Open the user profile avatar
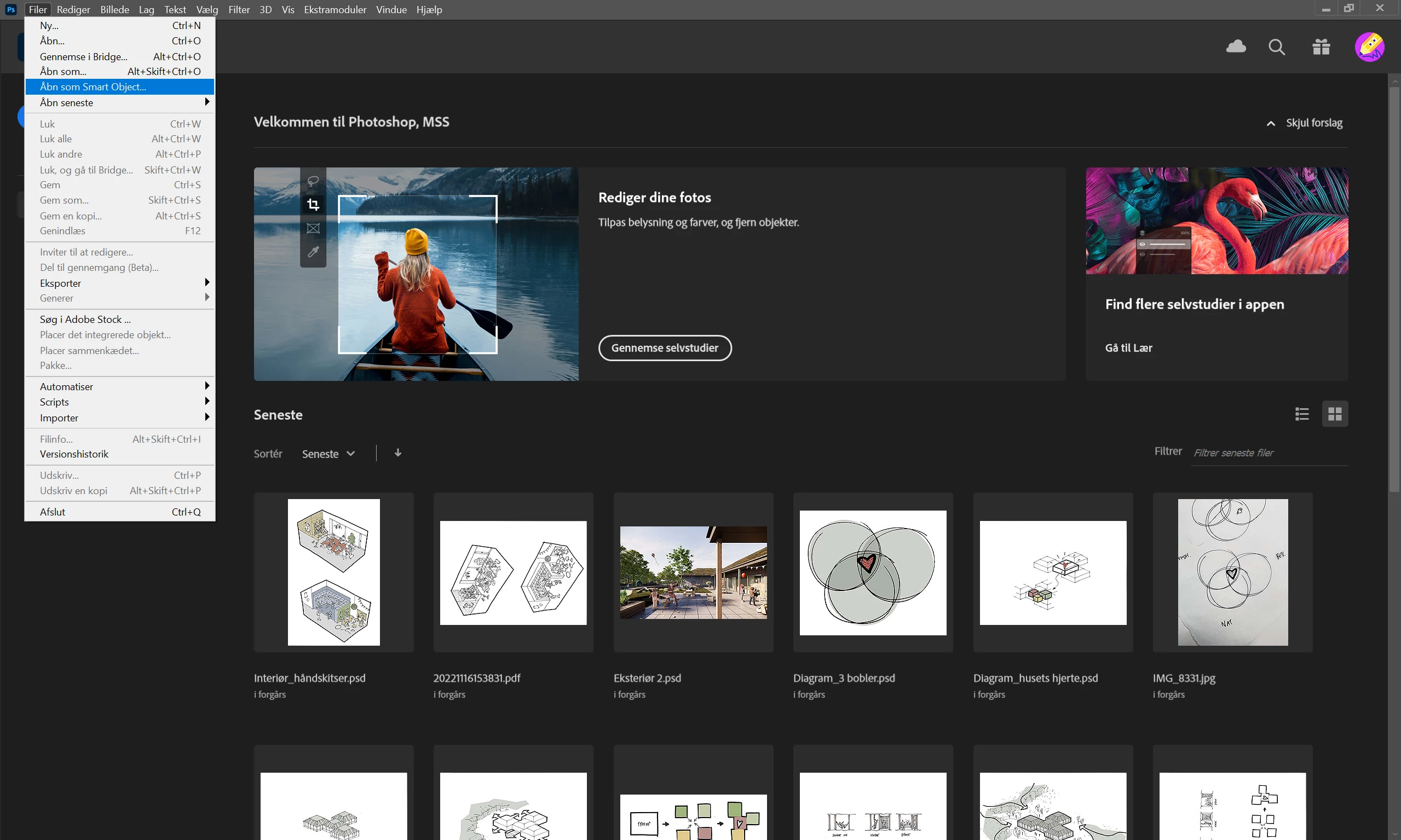The height and width of the screenshot is (840, 1401). pos(1369,47)
